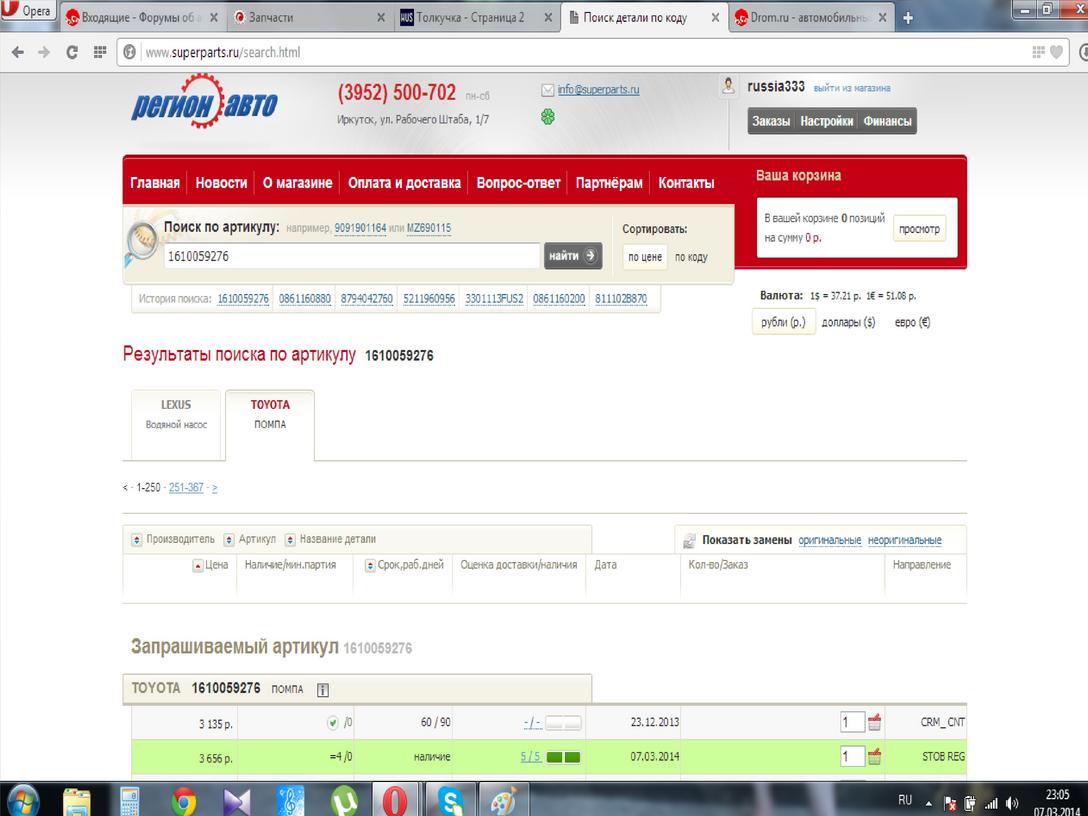This screenshot has height=816, width=1088.
Task: Show неоригинальные replacements
Action: pyautogui.click(x=905, y=540)
